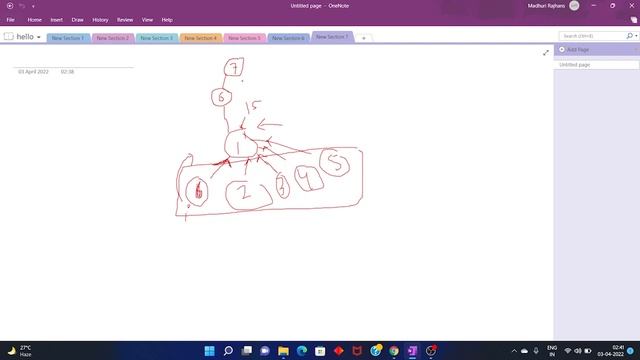The height and width of the screenshot is (360, 640).
Task: Open the screen recorder taskbar icon
Action: [x=431, y=350]
